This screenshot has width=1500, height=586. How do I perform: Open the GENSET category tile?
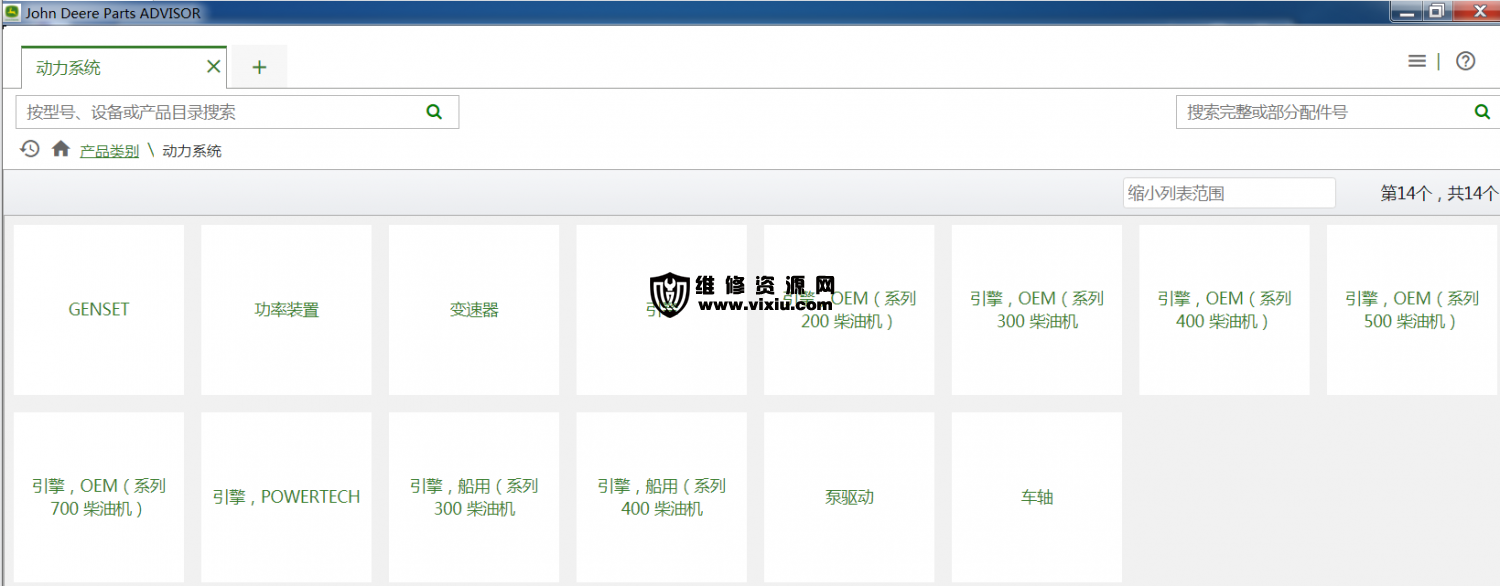click(99, 310)
